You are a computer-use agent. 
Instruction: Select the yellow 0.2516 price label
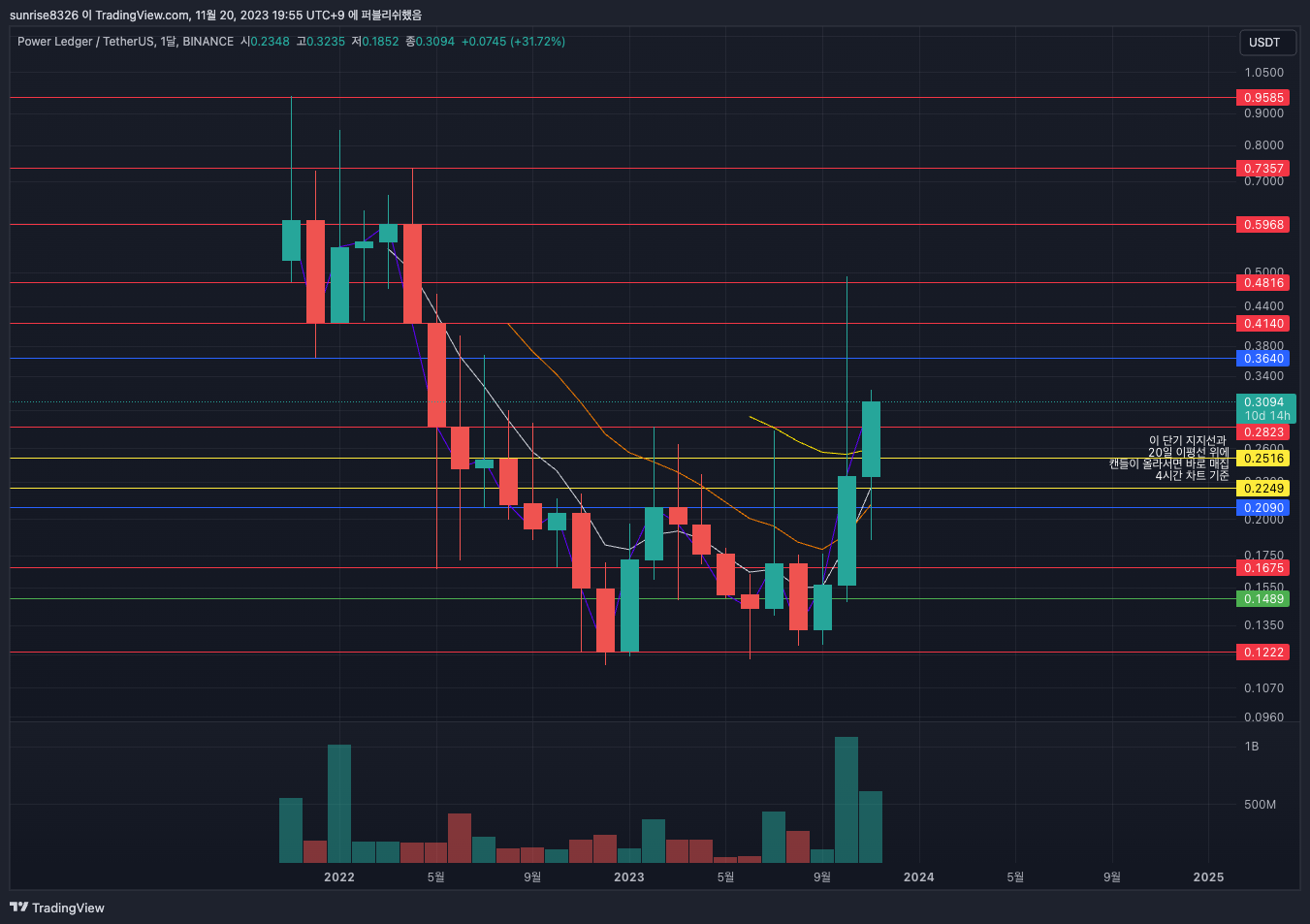(1263, 459)
